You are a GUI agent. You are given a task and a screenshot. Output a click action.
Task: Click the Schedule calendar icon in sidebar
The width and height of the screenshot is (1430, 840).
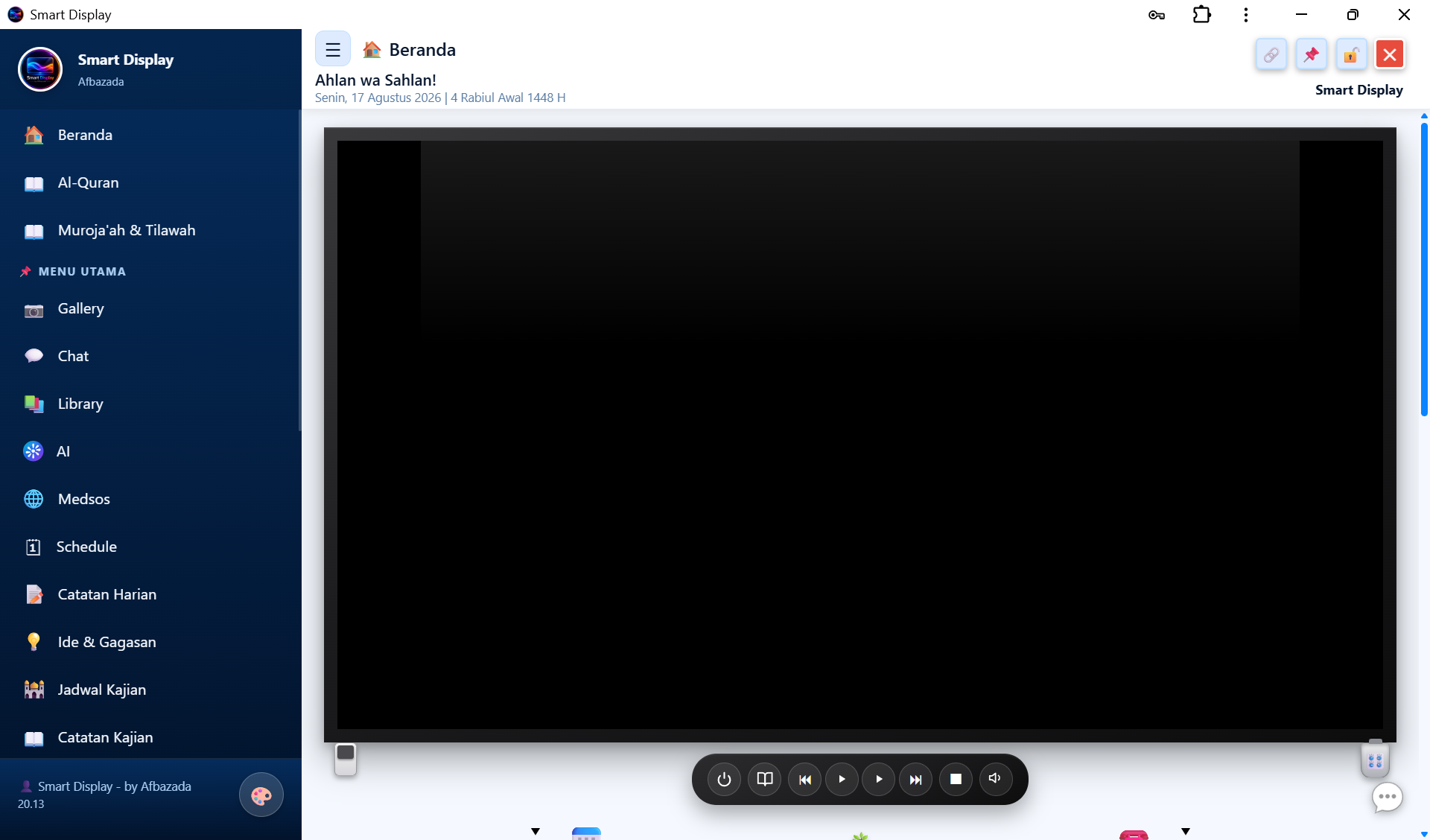pos(34,547)
